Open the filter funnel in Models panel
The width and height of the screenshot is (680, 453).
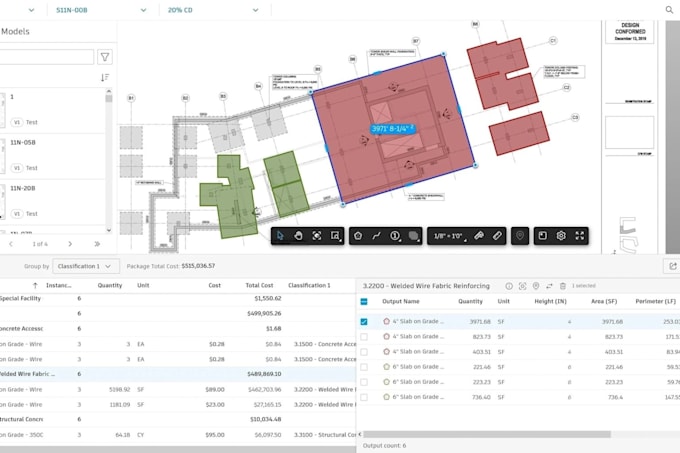pos(105,57)
